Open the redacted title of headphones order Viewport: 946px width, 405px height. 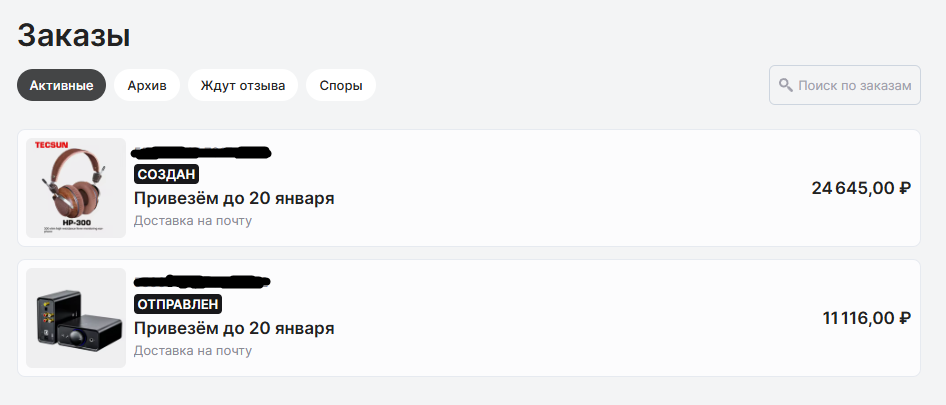[202, 152]
